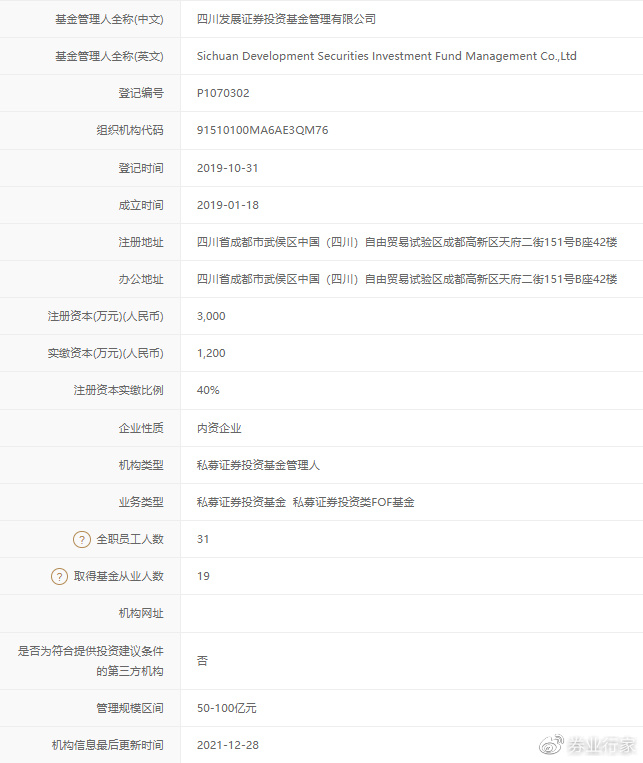Click organization code 91510100MA6AE3QM76
The width and height of the screenshot is (643, 763).
coord(262,130)
